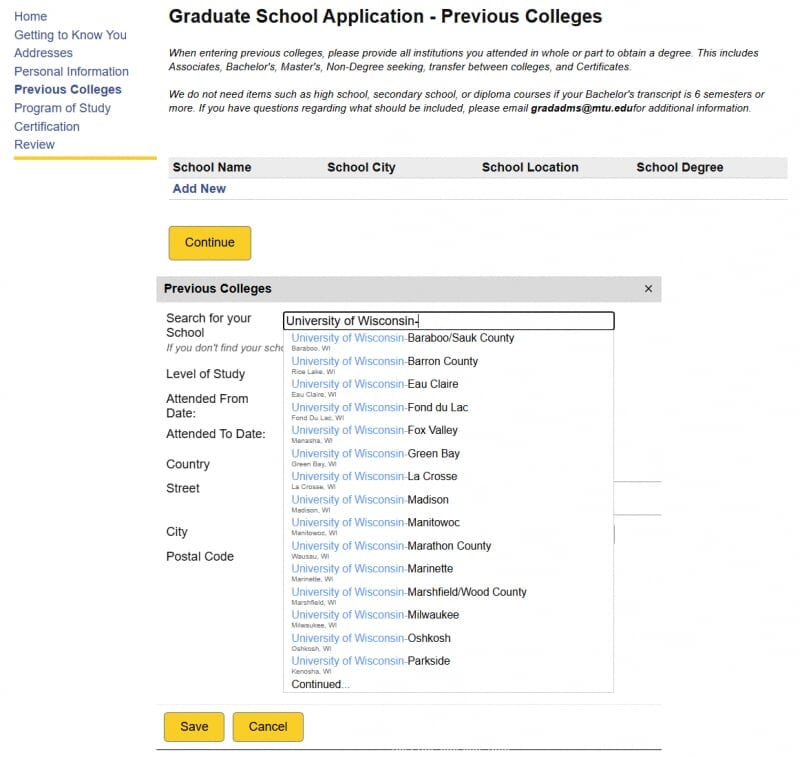This screenshot has height=757, width=800.
Task: Select University of Wisconsin-Fond du Lac
Action: pyautogui.click(x=448, y=412)
